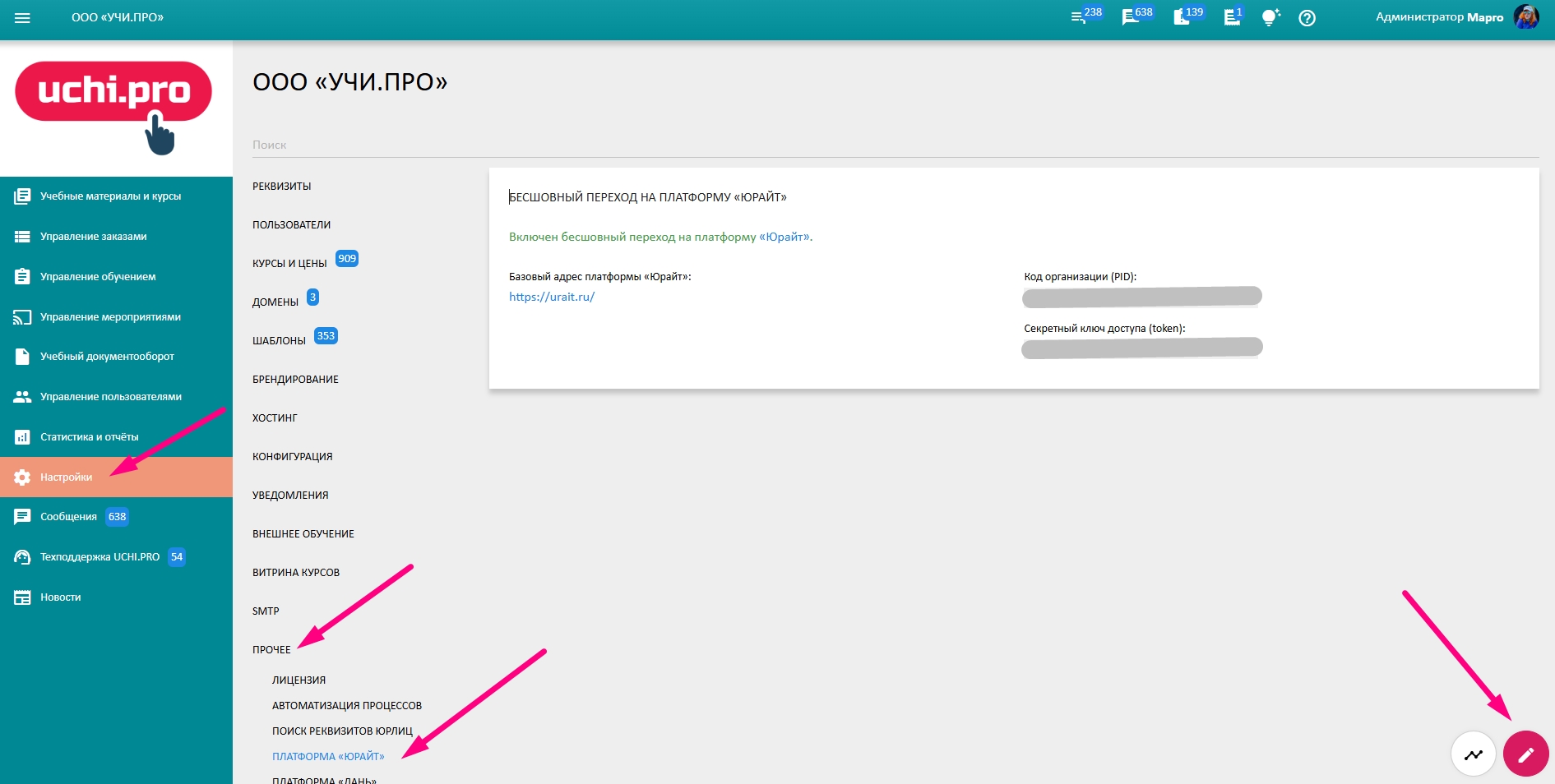The height and width of the screenshot is (784, 1555).
Task: Open the hamburger menu in the top bar
Action: tap(22, 17)
